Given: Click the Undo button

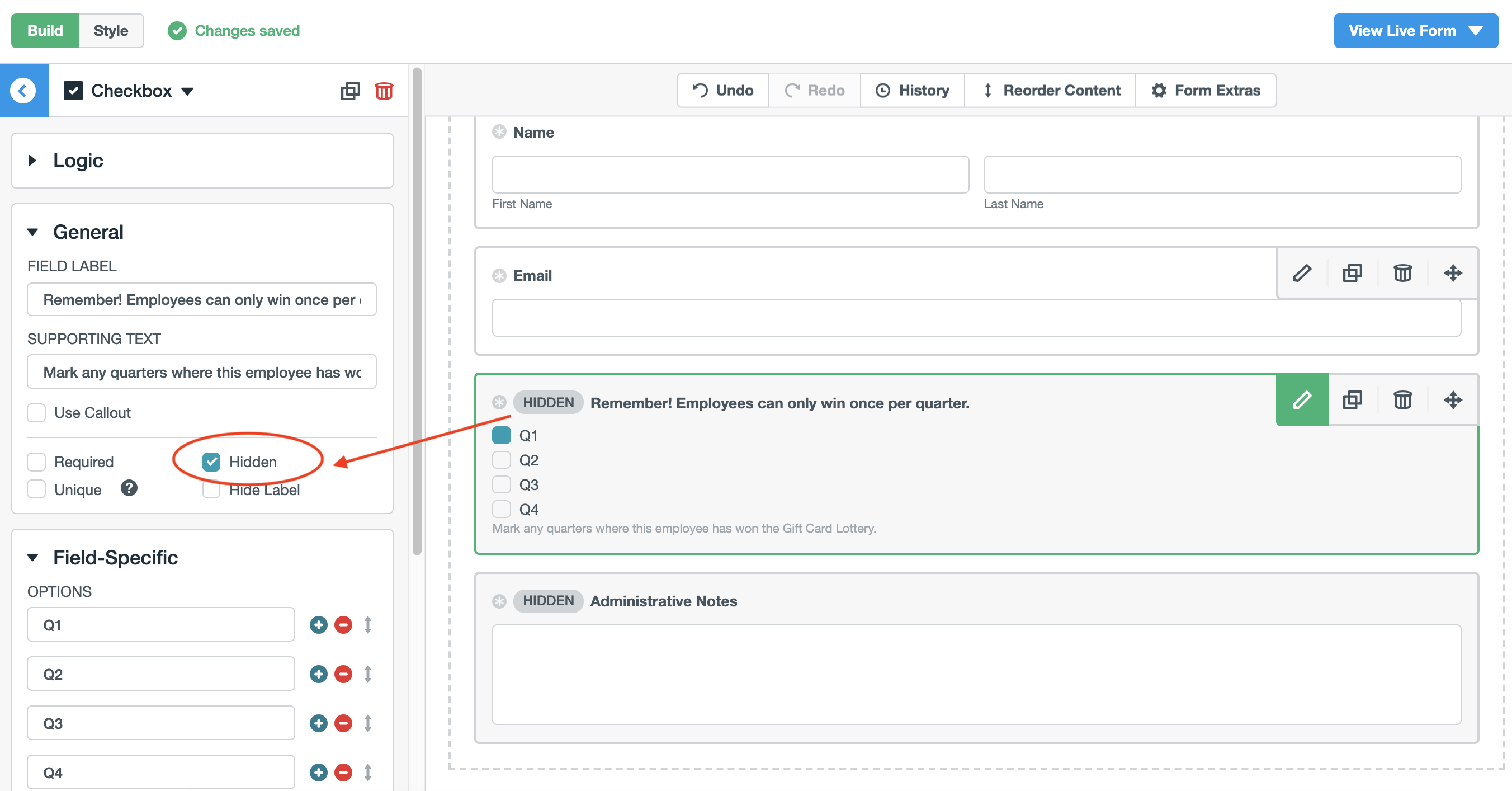Looking at the screenshot, I should [722, 91].
